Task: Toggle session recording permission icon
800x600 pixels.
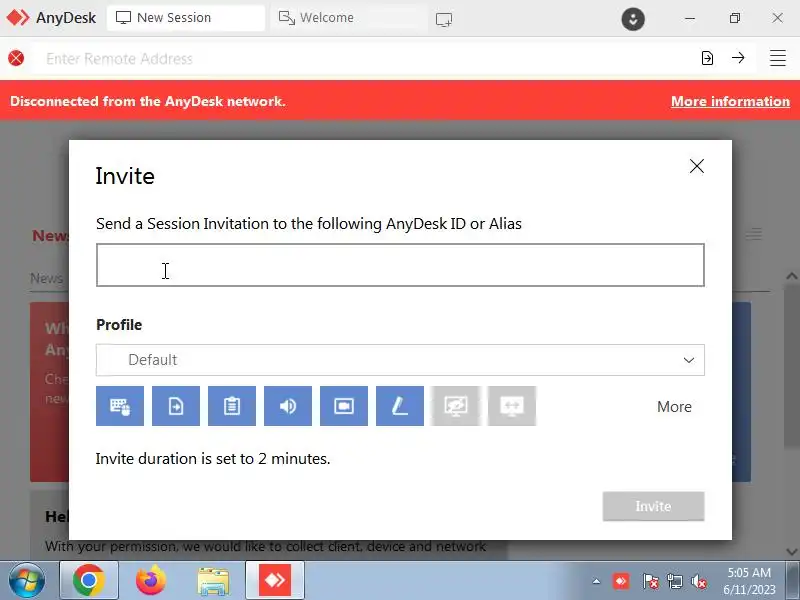Action: point(344,406)
